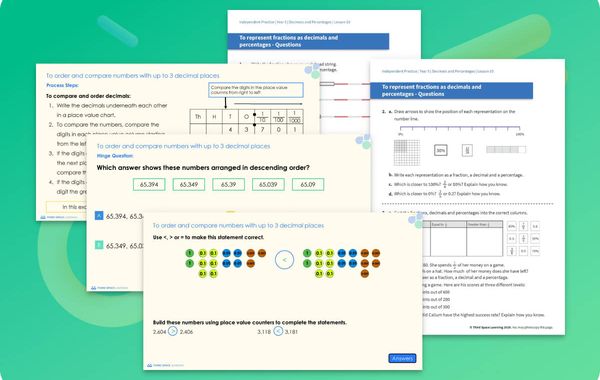Click 'Which answer shows these numbers arranged' question
The height and width of the screenshot is (380, 600).
[x=203, y=168]
